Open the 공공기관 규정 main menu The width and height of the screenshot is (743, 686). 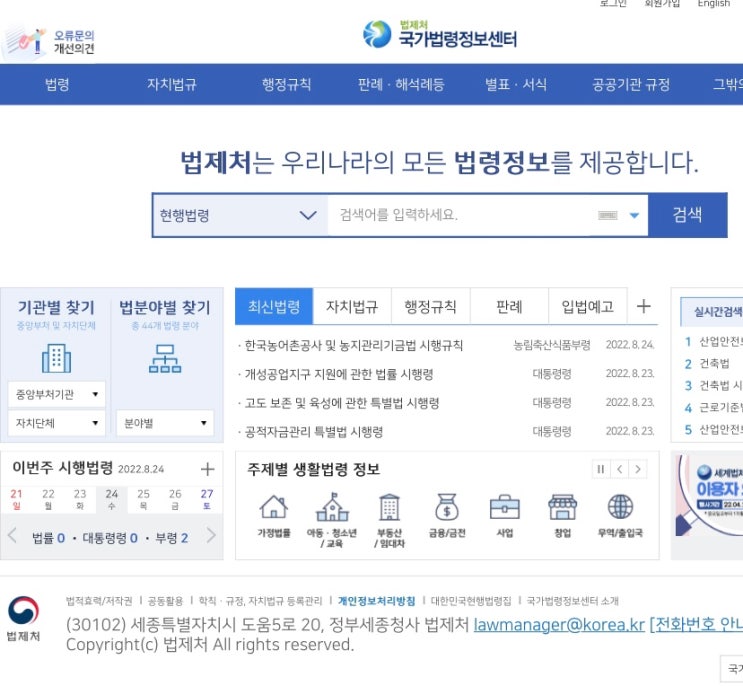(x=631, y=84)
